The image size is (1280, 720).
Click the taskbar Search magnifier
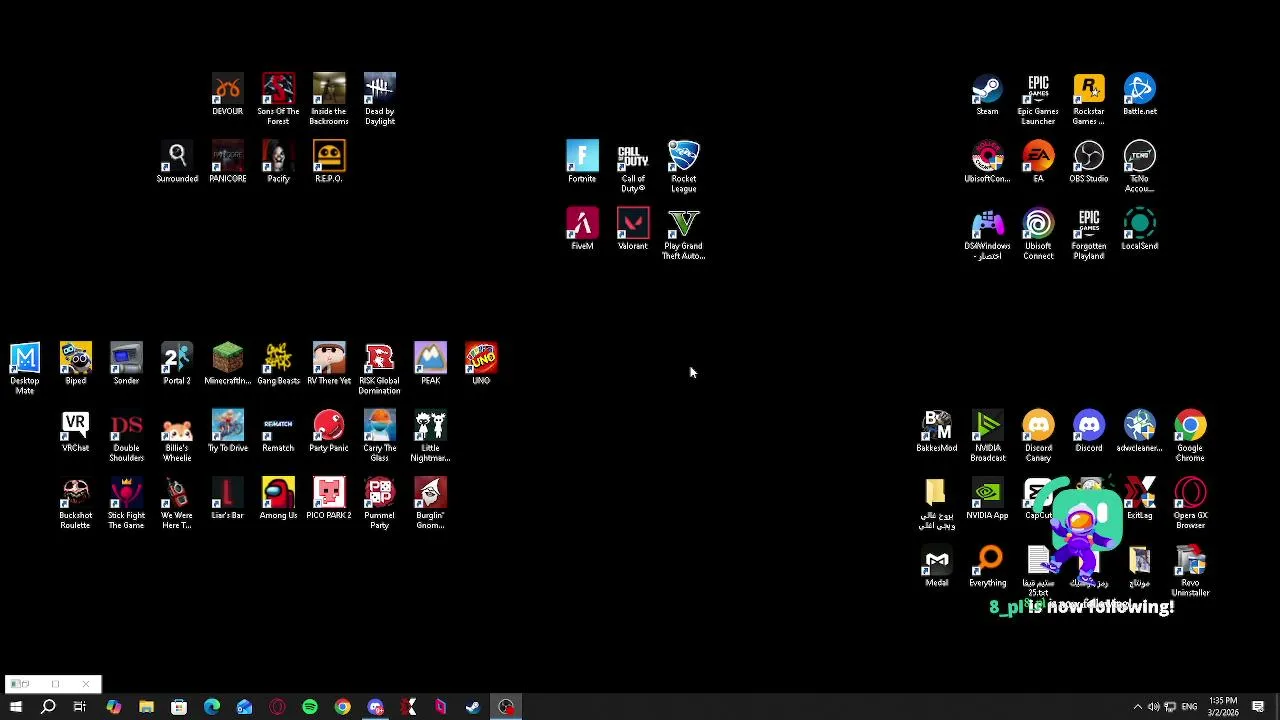[x=48, y=707]
